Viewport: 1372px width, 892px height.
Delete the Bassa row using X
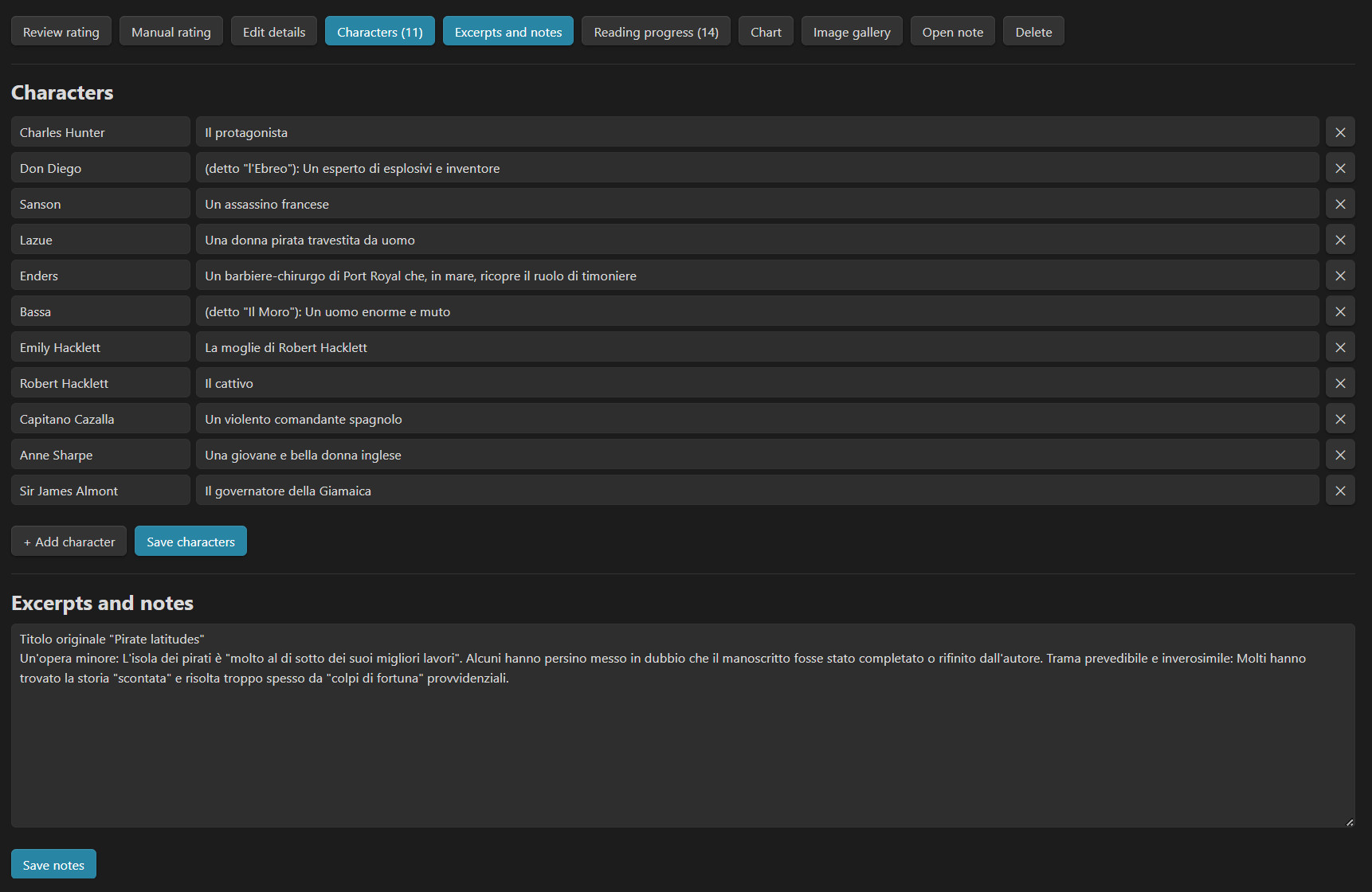coord(1340,311)
